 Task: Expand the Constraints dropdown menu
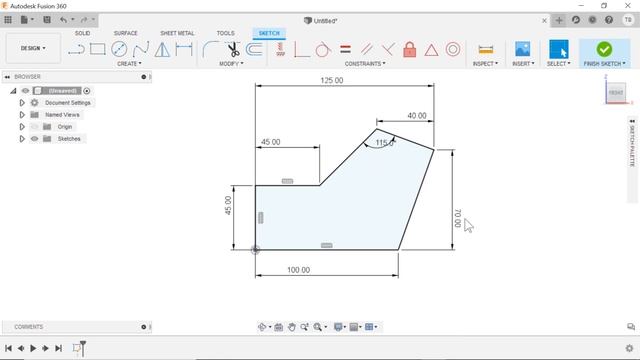(x=365, y=64)
